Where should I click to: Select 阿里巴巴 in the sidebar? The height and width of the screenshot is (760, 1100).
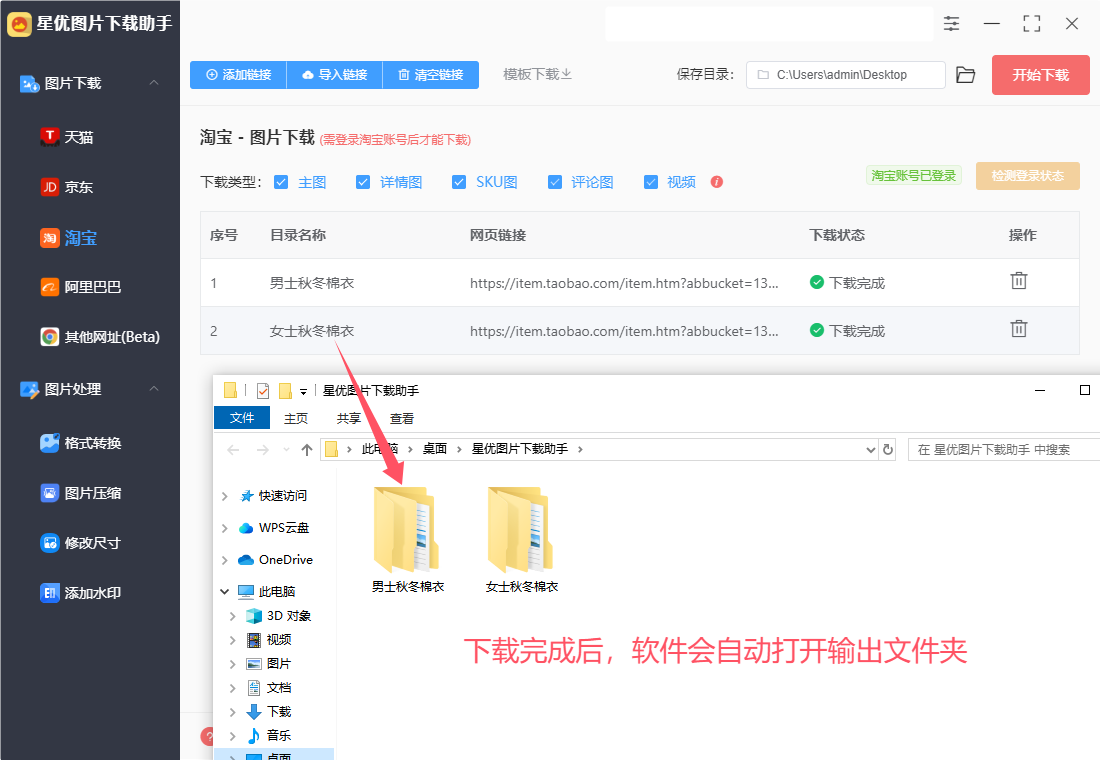click(x=81, y=287)
